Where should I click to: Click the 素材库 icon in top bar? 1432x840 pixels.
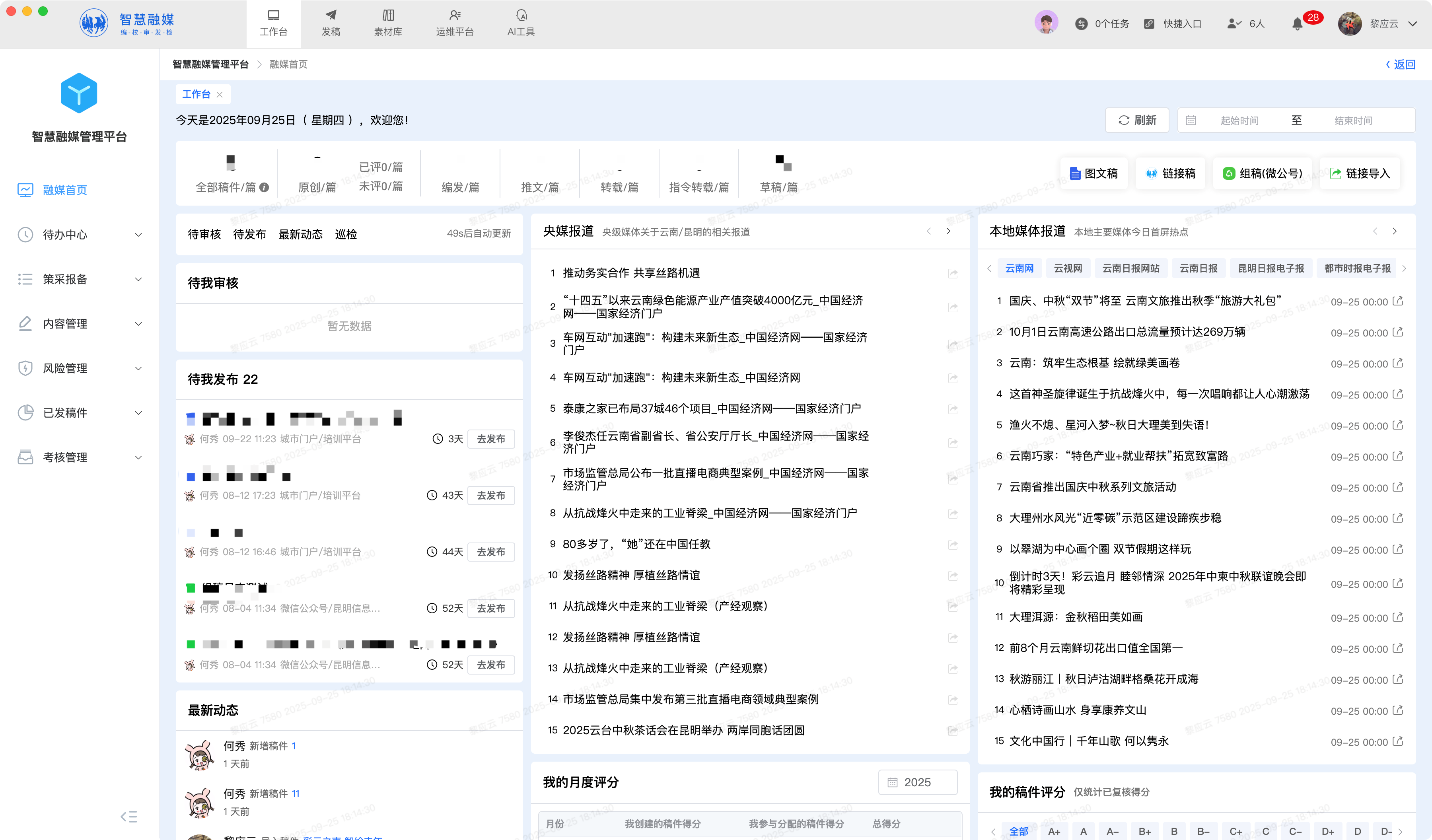click(x=388, y=16)
